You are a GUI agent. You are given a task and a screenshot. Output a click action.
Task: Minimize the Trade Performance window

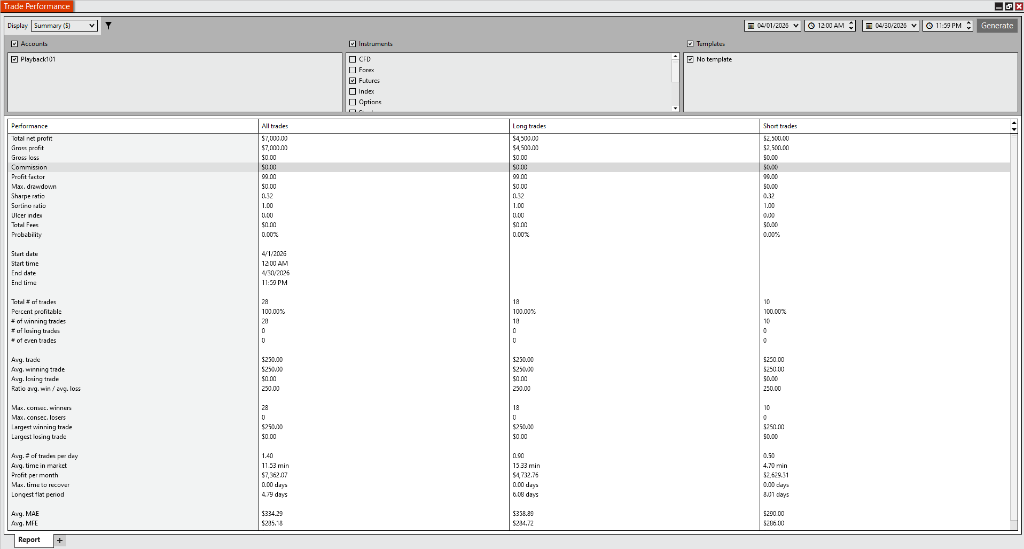(x=999, y=6)
